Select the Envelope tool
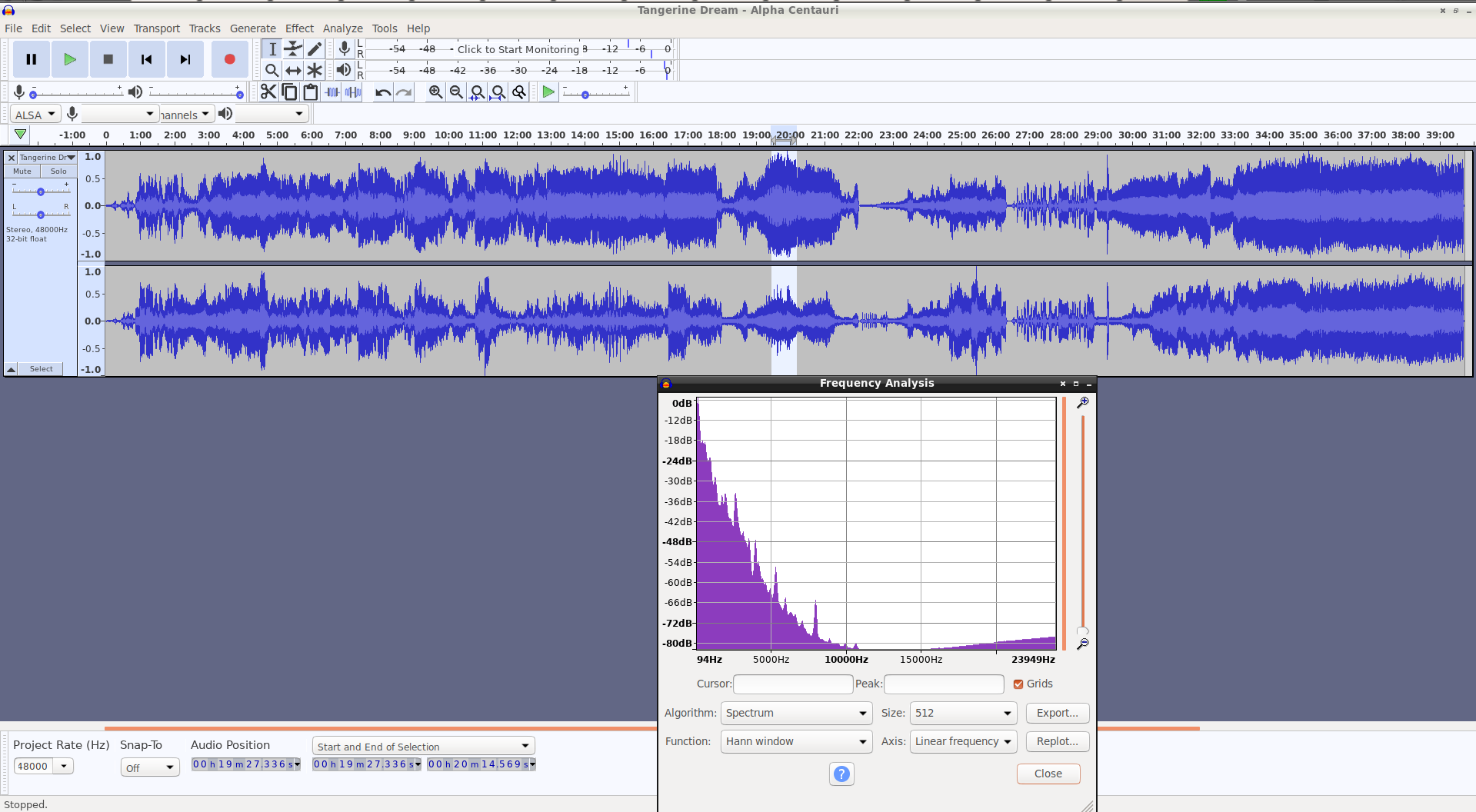The width and height of the screenshot is (1476, 812). tap(293, 49)
